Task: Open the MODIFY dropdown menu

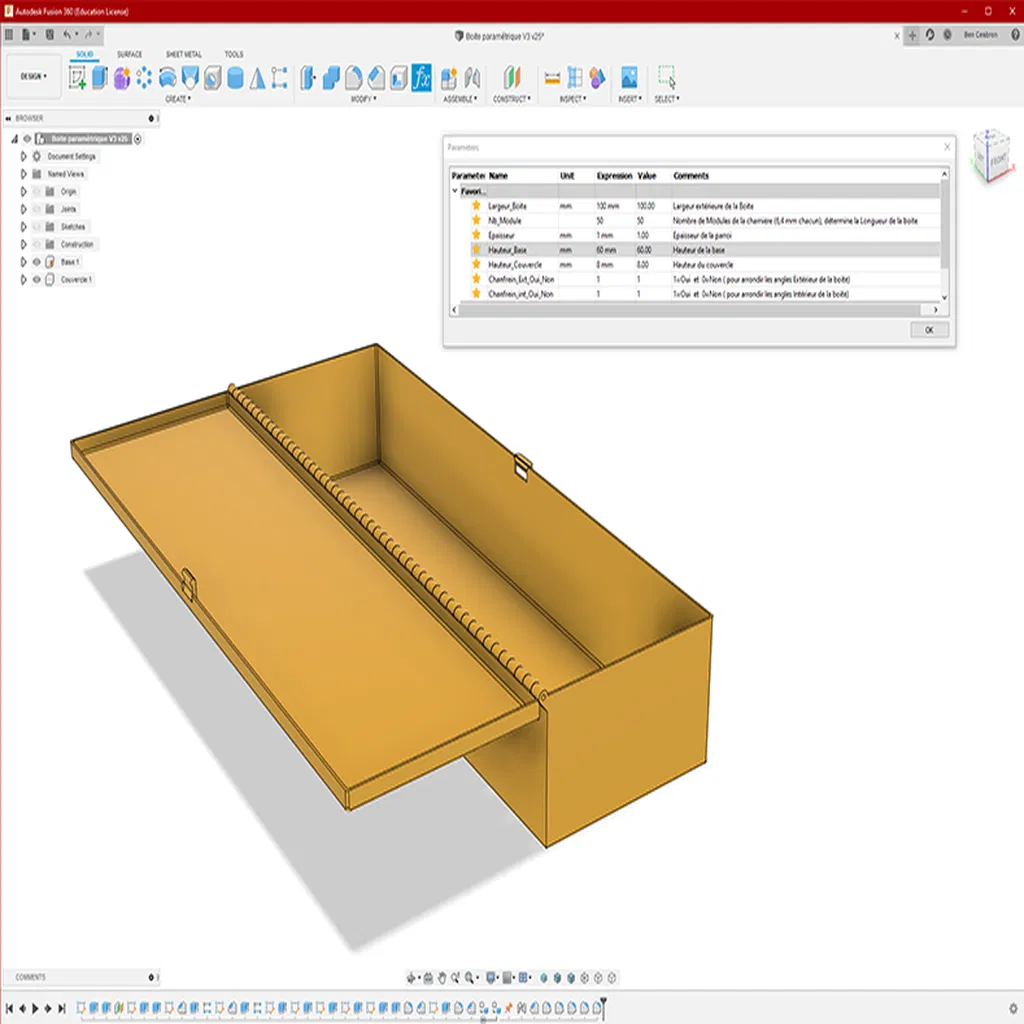Action: click(x=364, y=99)
